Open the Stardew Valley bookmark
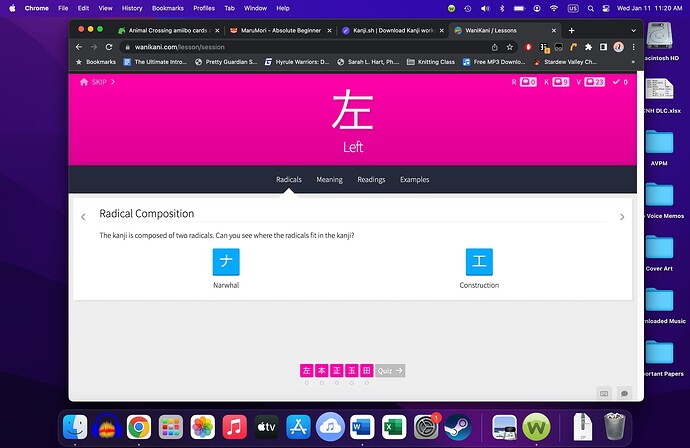Image resolution: width=690 pixels, height=448 pixels. pos(565,62)
